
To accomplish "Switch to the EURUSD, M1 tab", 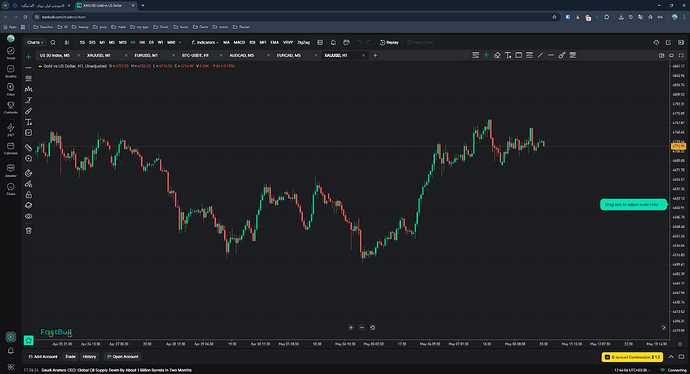I will [x=146, y=55].
